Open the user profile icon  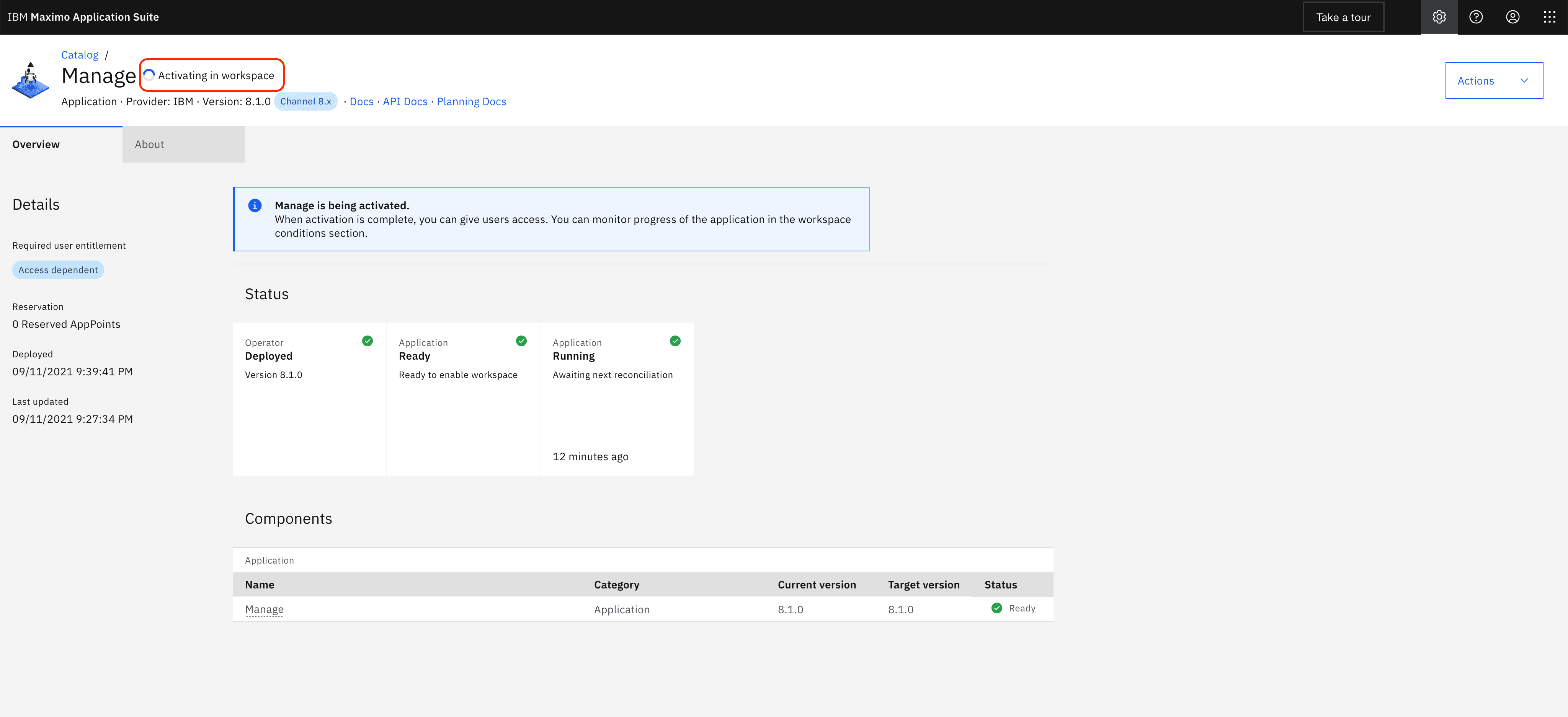click(1512, 17)
